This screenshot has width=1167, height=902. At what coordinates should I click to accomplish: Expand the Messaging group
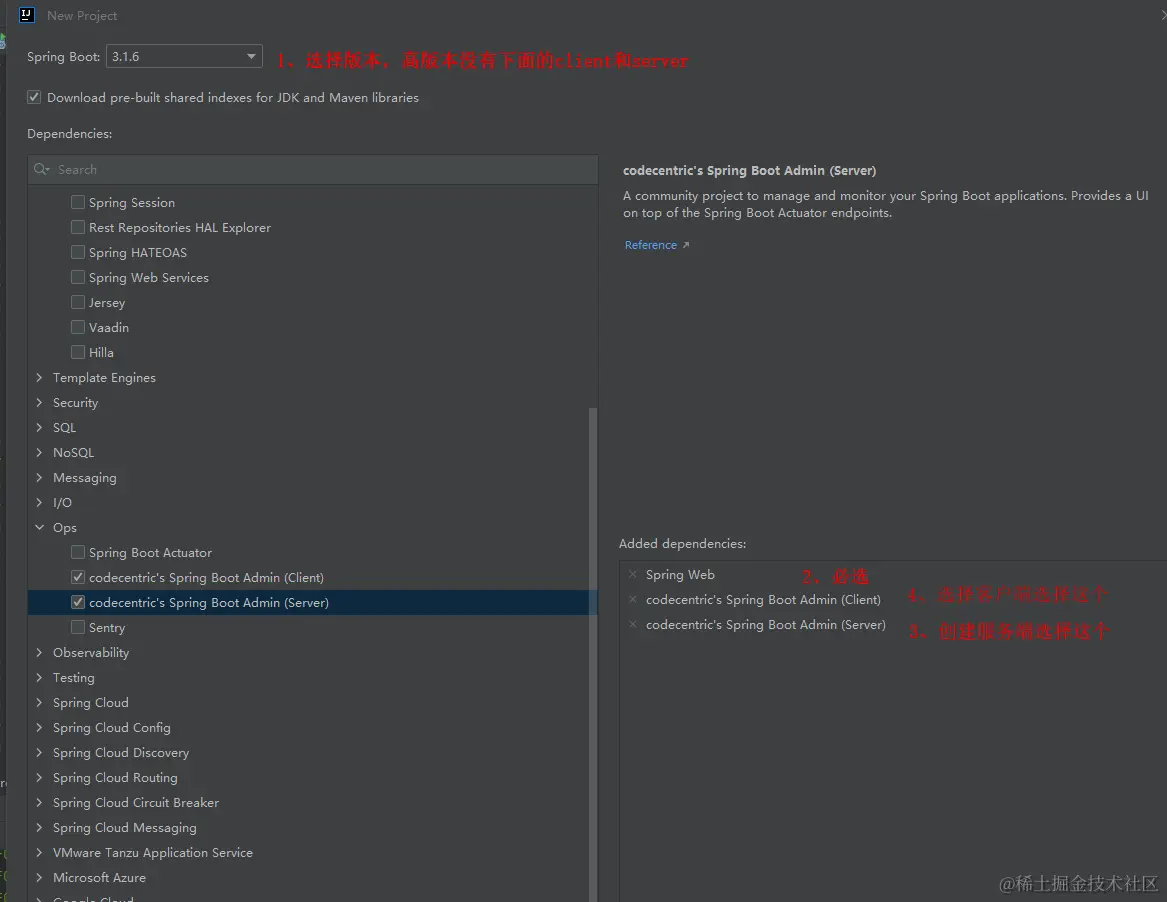coord(39,477)
